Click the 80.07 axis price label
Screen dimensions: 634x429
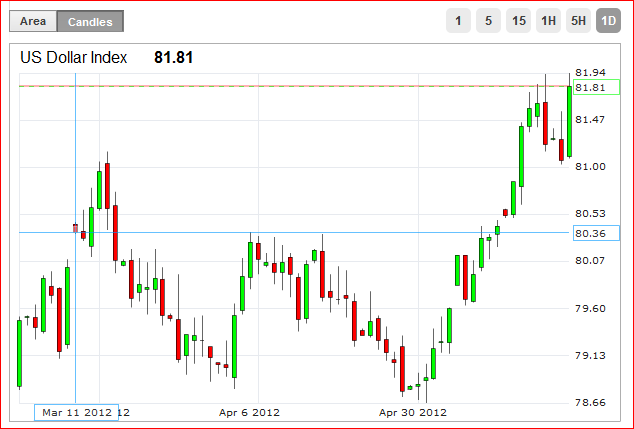[x=591, y=261]
